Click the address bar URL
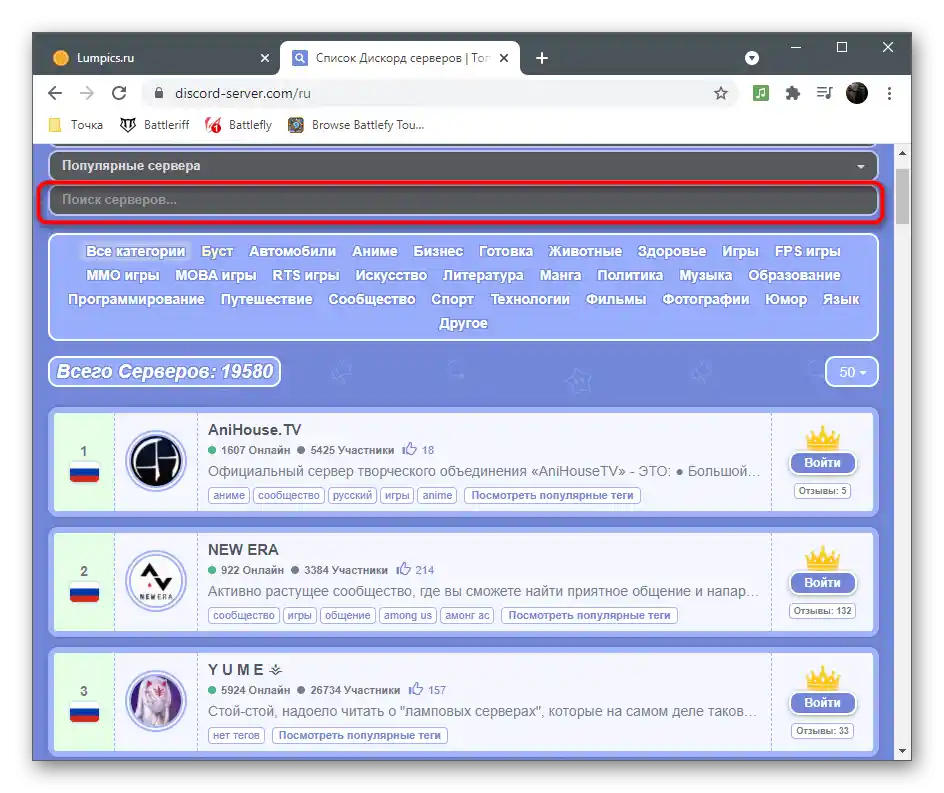The image size is (944, 793). pyautogui.click(x=243, y=93)
